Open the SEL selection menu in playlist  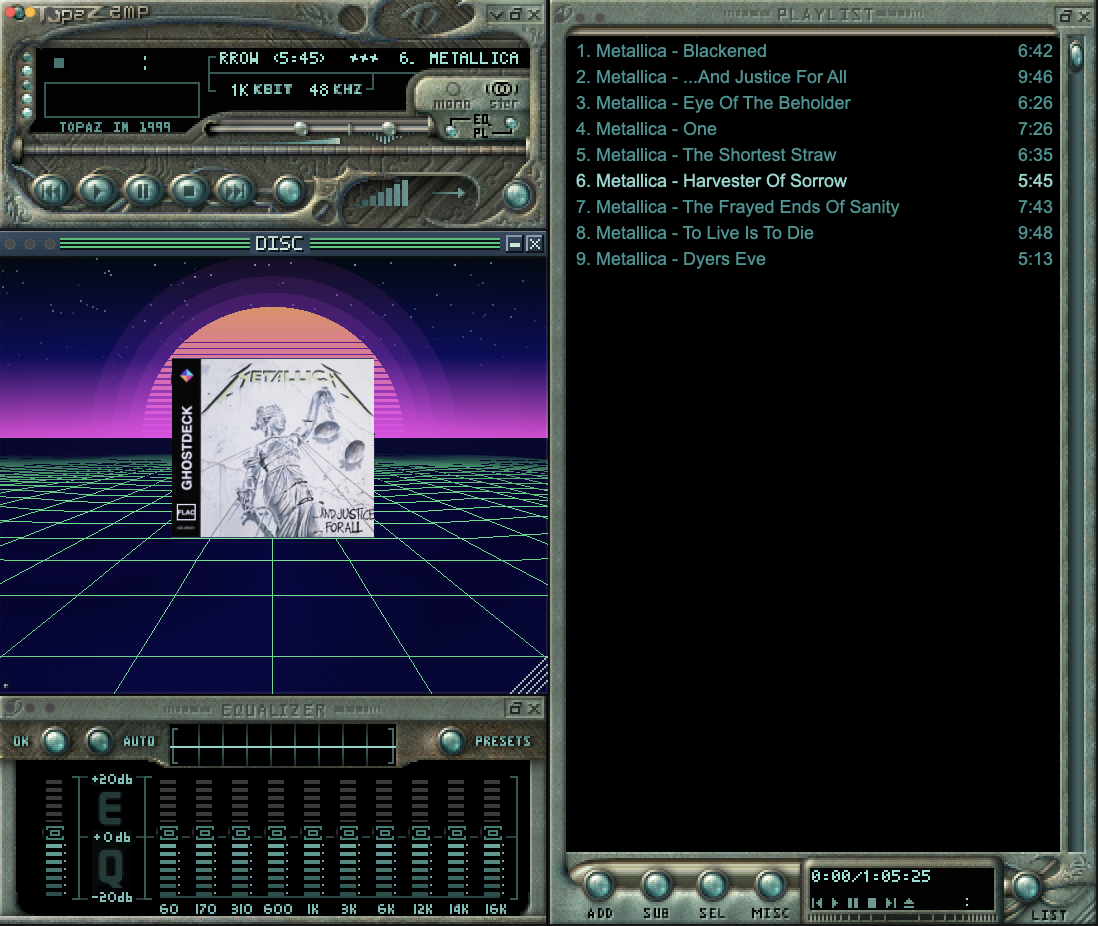712,887
